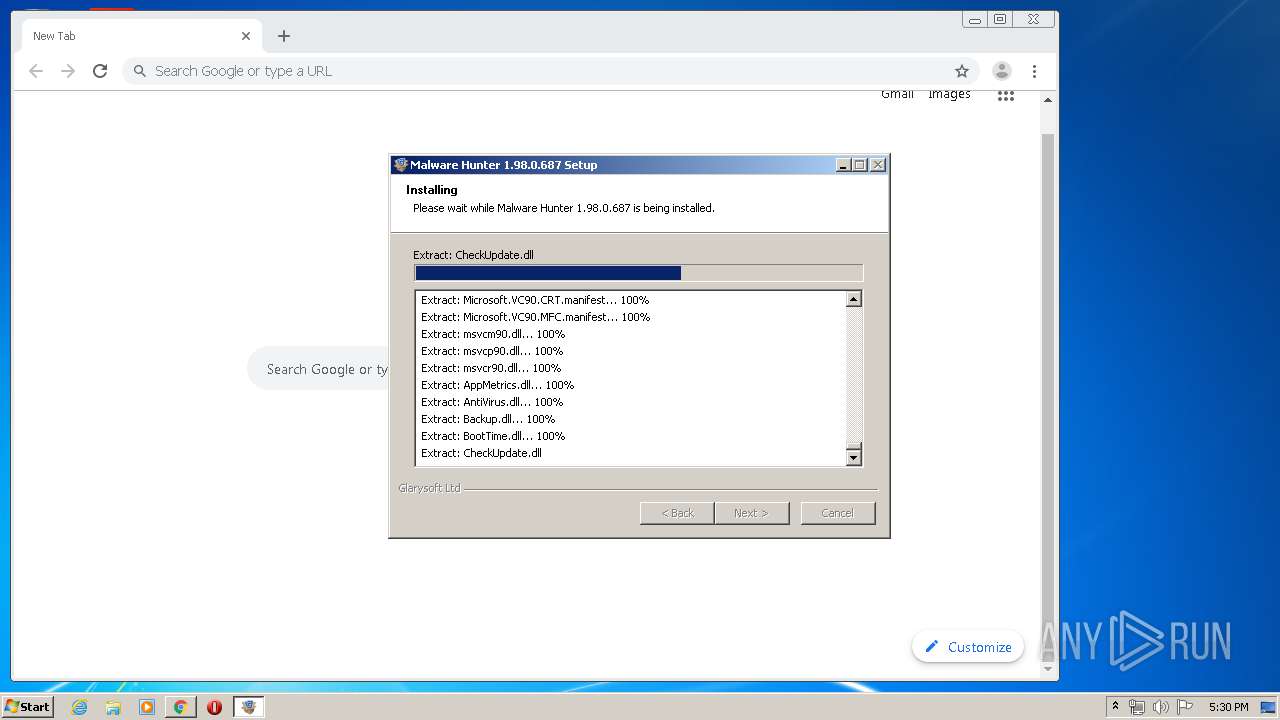1280x720 pixels.
Task: Click the Action Center flag icon
Action: (x=1184, y=707)
